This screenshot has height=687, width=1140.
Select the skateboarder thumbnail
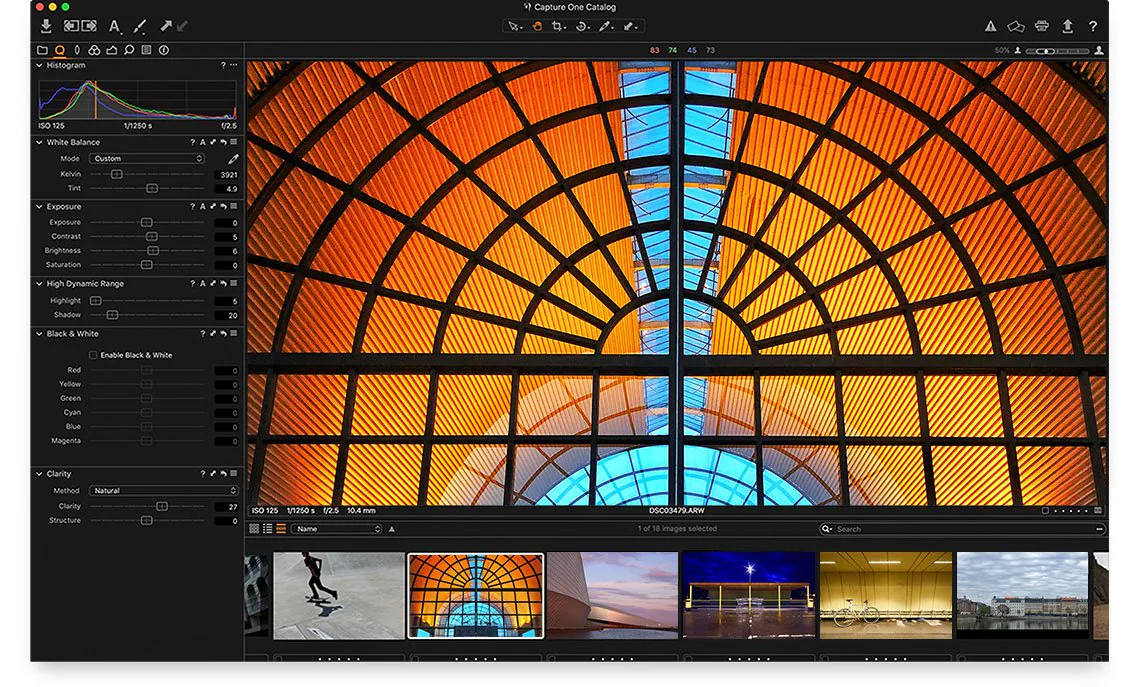coord(339,595)
